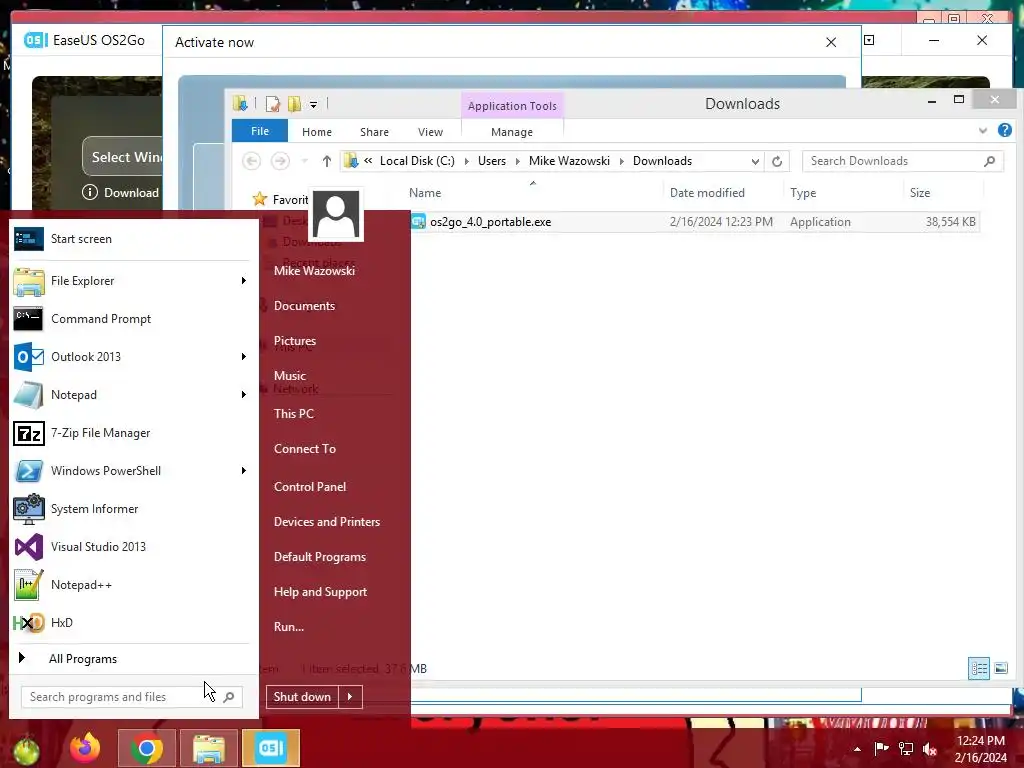Open the View ribbon tab
This screenshot has height=768, width=1024.
coord(430,132)
